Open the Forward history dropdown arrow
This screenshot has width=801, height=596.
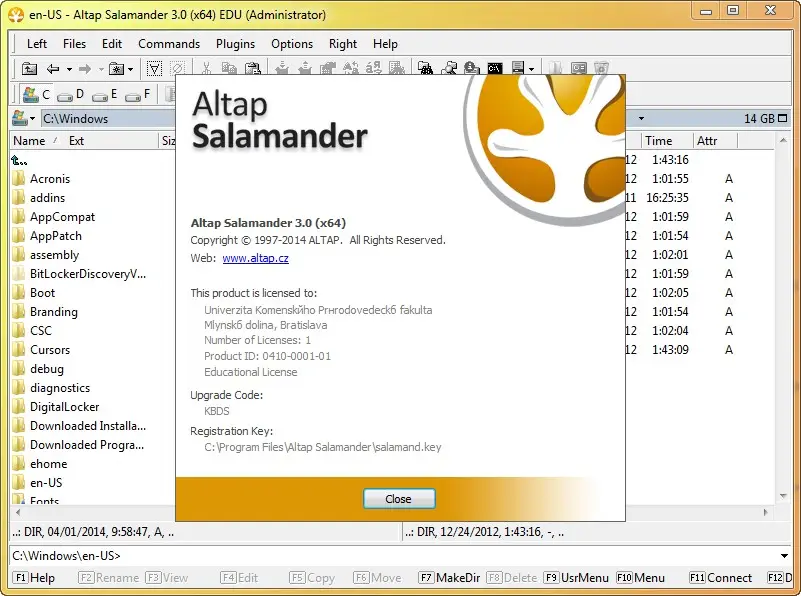click(x=101, y=69)
